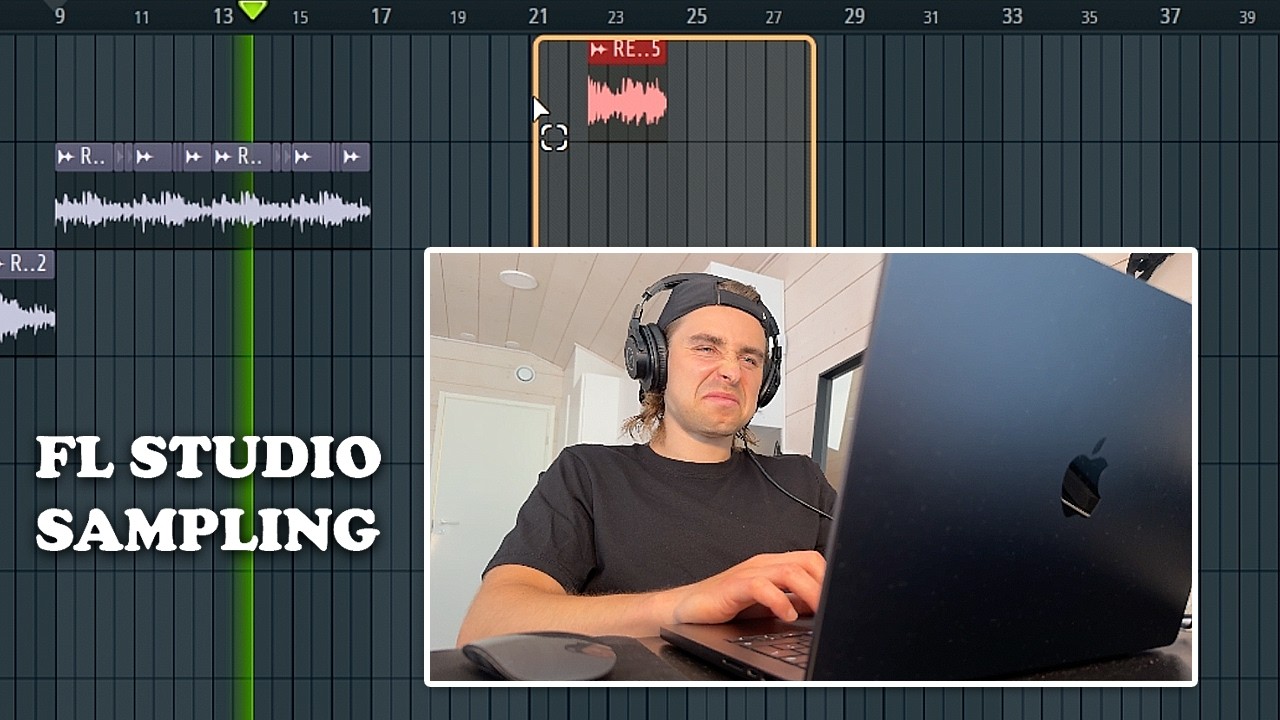Jump to bar 15 on timeline ruler

coord(299,17)
